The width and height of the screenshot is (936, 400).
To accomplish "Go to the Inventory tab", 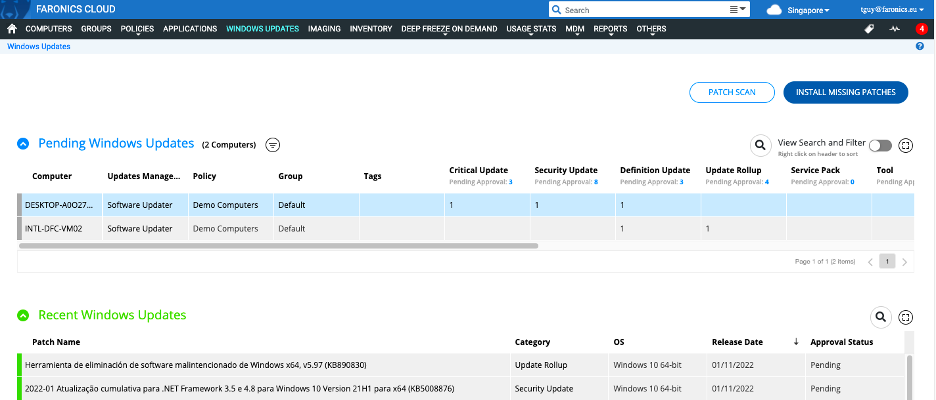I will tap(371, 29).
